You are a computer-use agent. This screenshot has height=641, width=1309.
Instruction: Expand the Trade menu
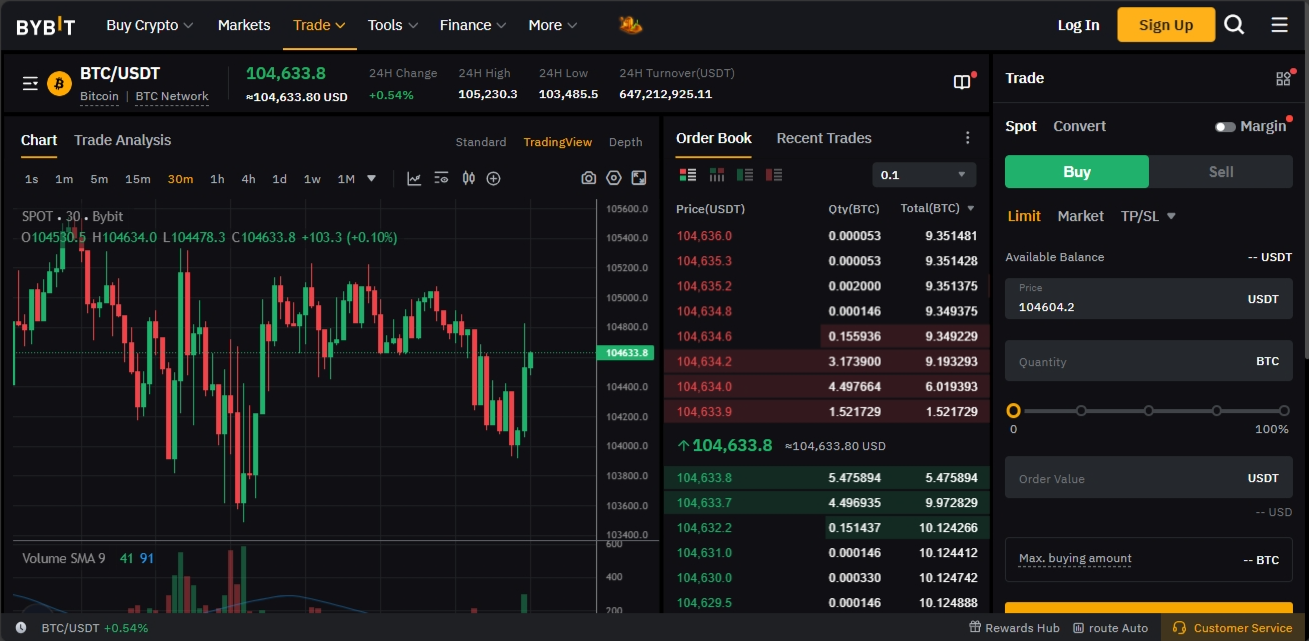pyautogui.click(x=319, y=25)
